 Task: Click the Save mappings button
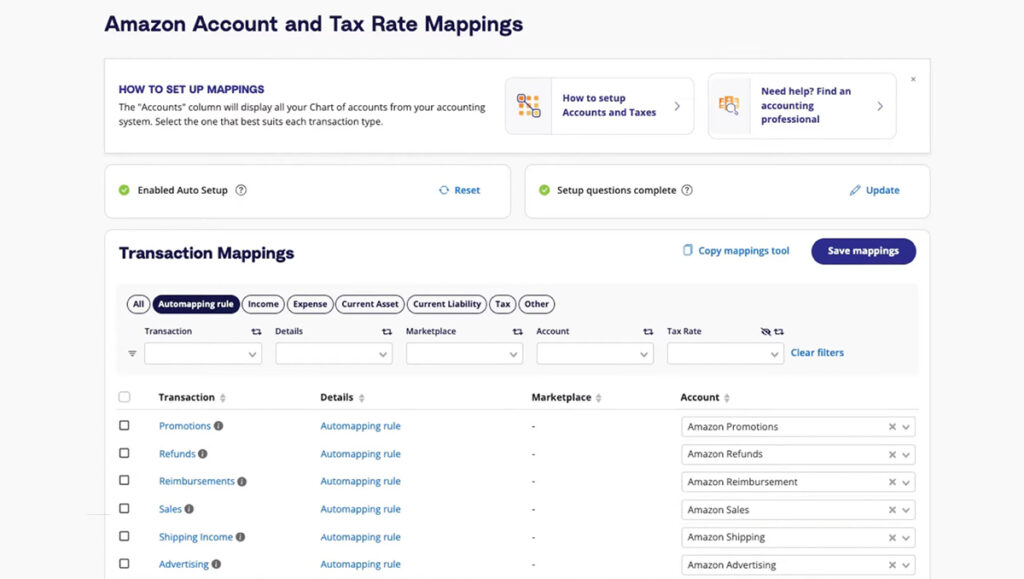[862, 251]
